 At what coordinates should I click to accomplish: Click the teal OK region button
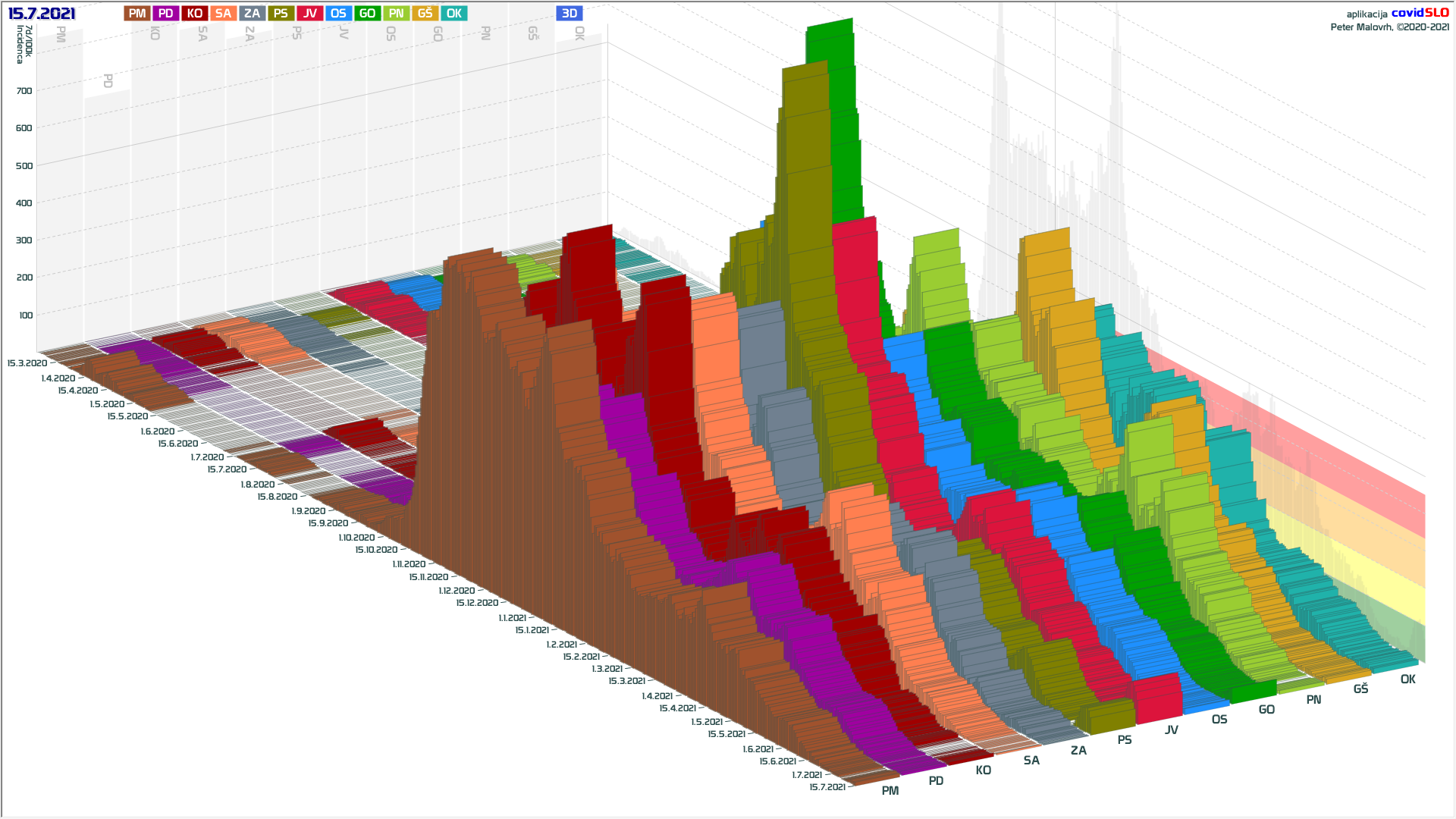(453, 14)
